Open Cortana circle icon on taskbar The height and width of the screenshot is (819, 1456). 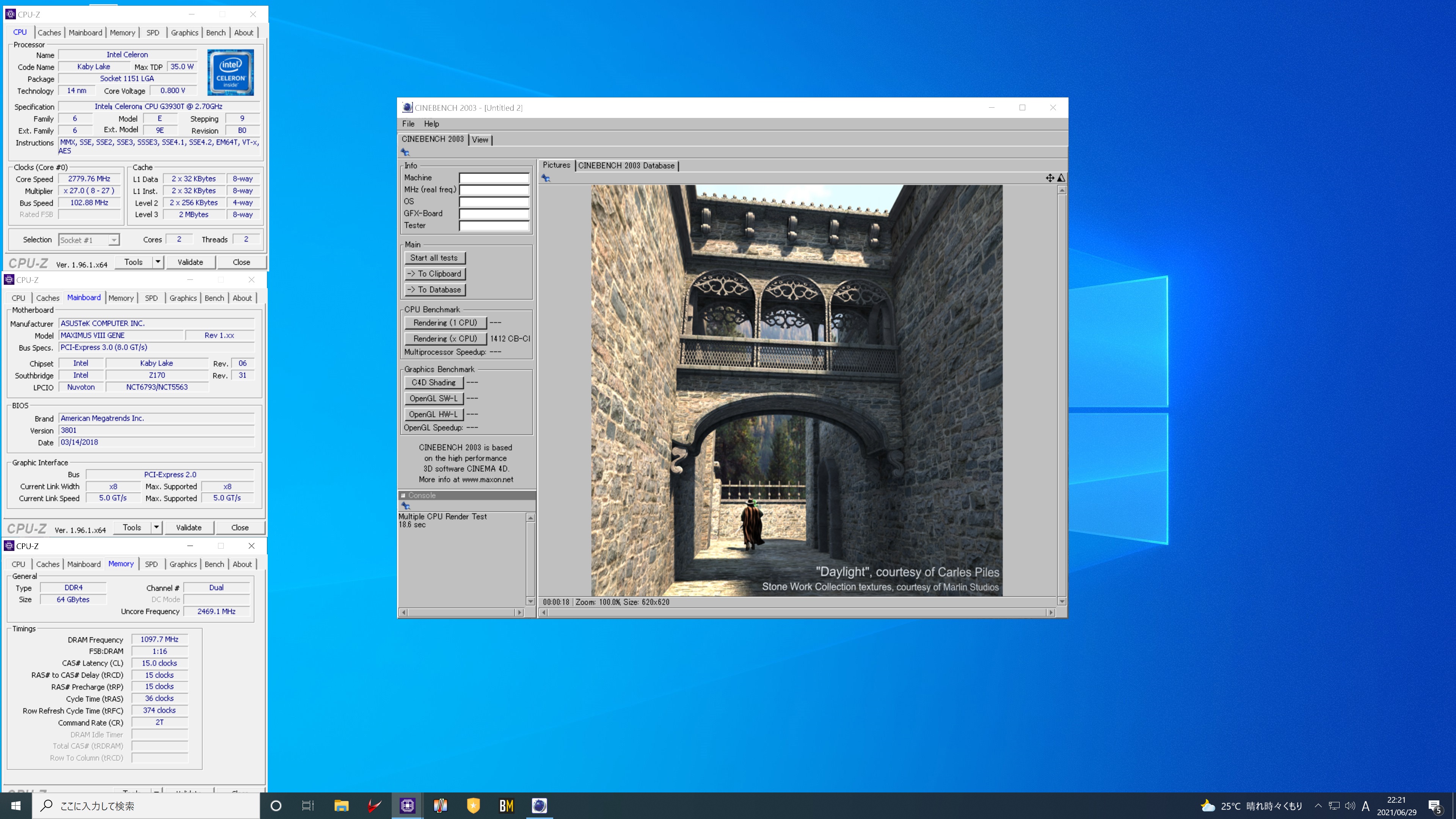[276, 805]
